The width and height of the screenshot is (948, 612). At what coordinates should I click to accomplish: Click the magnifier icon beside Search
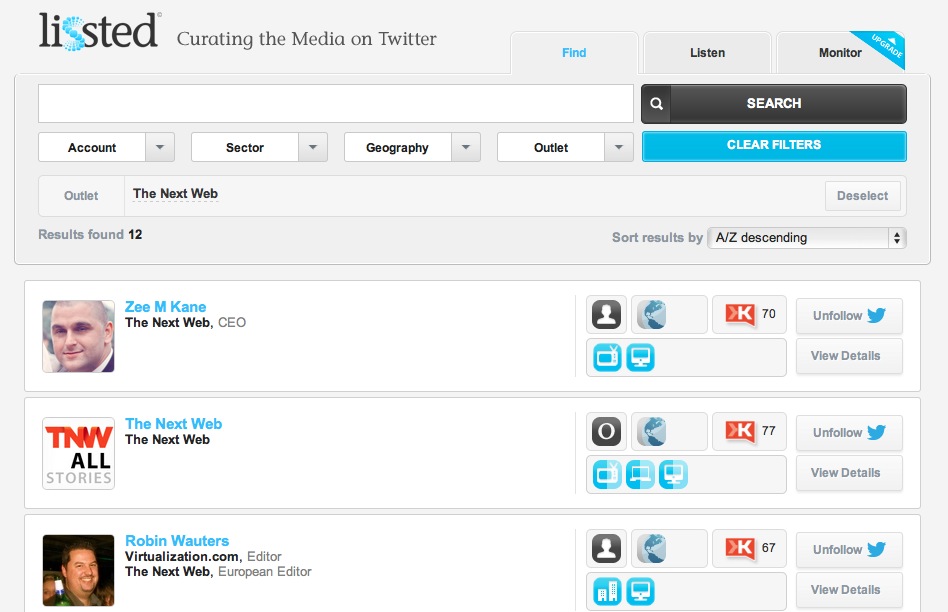pyautogui.click(x=656, y=104)
